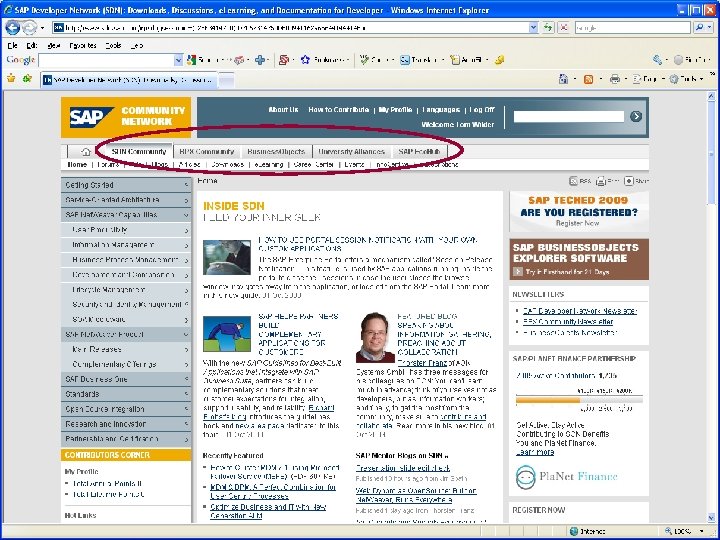Click the featured blogger portrait photo
The image size is (720, 540).
coord(375,338)
